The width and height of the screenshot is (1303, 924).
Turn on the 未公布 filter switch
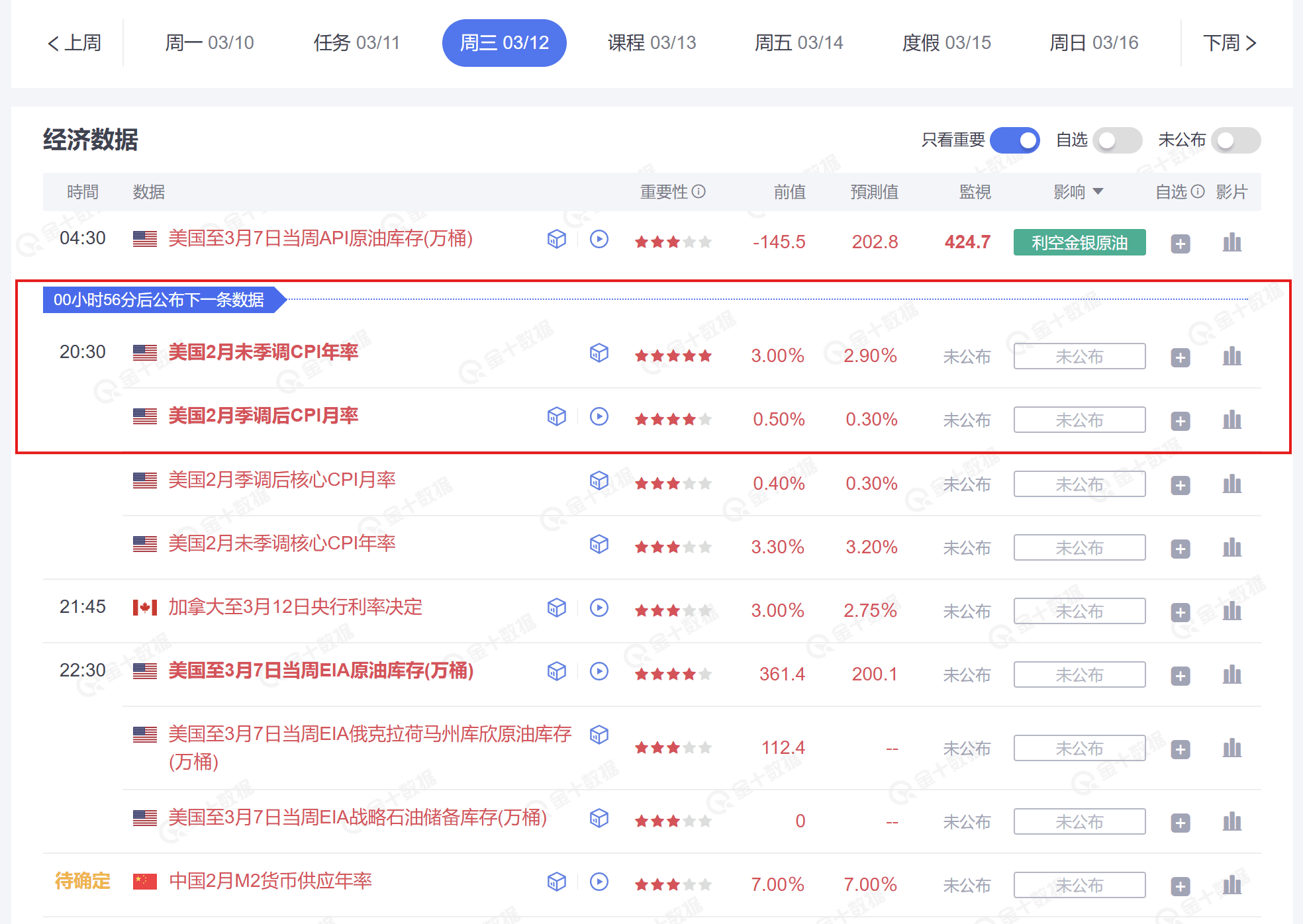[1235, 140]
